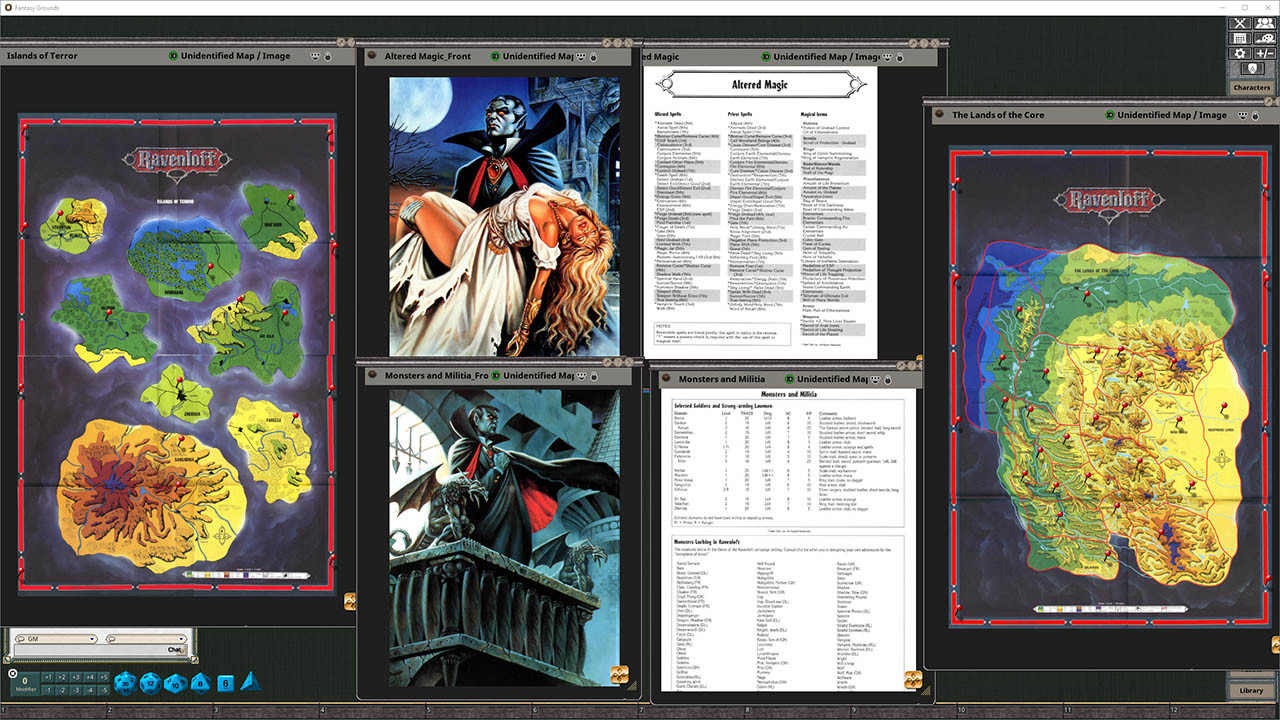Viewport: 1280px width, 720px height.
Task: Open share menu on Islands of Terror window
Action: coord(316,56)
